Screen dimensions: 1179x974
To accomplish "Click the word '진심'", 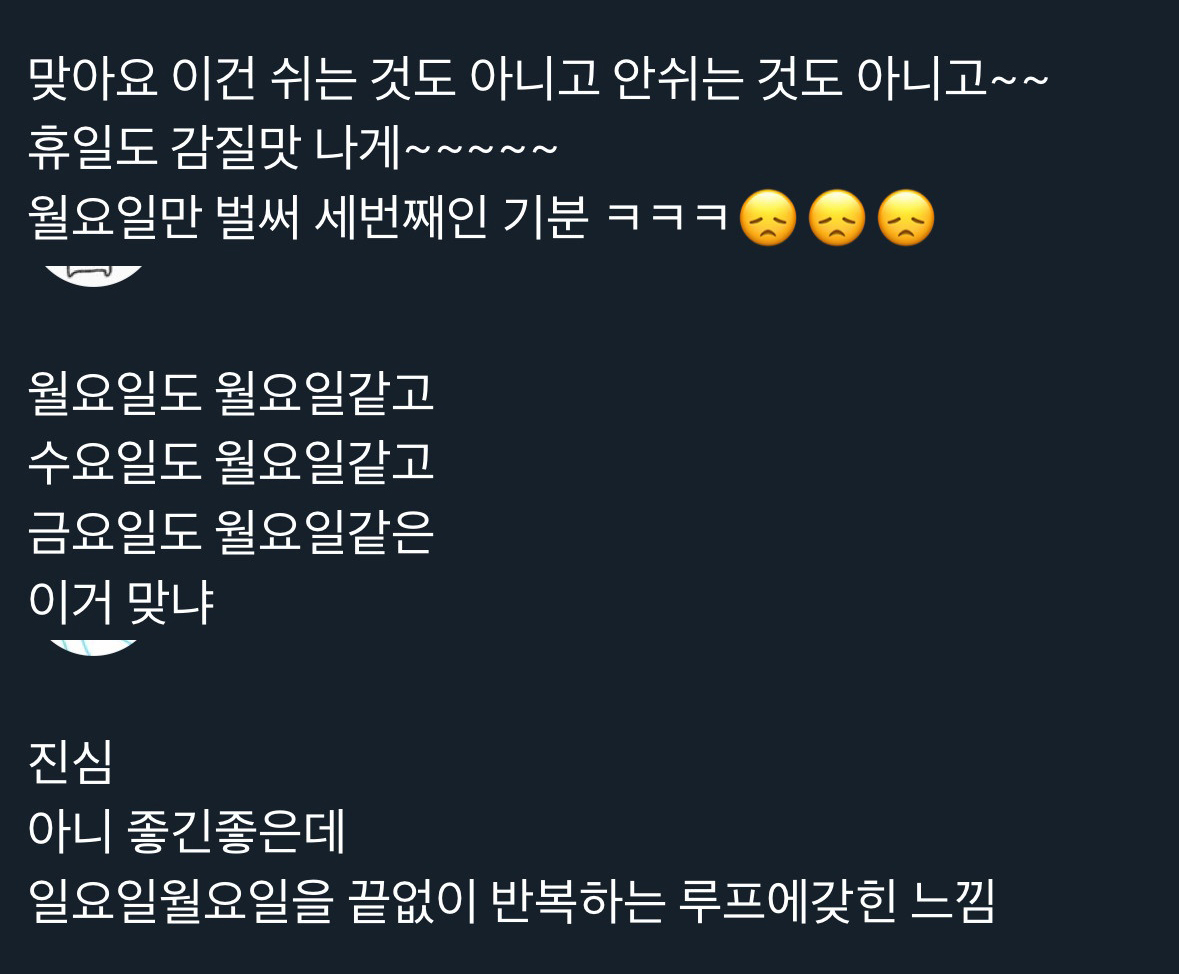I will point(71,762).
